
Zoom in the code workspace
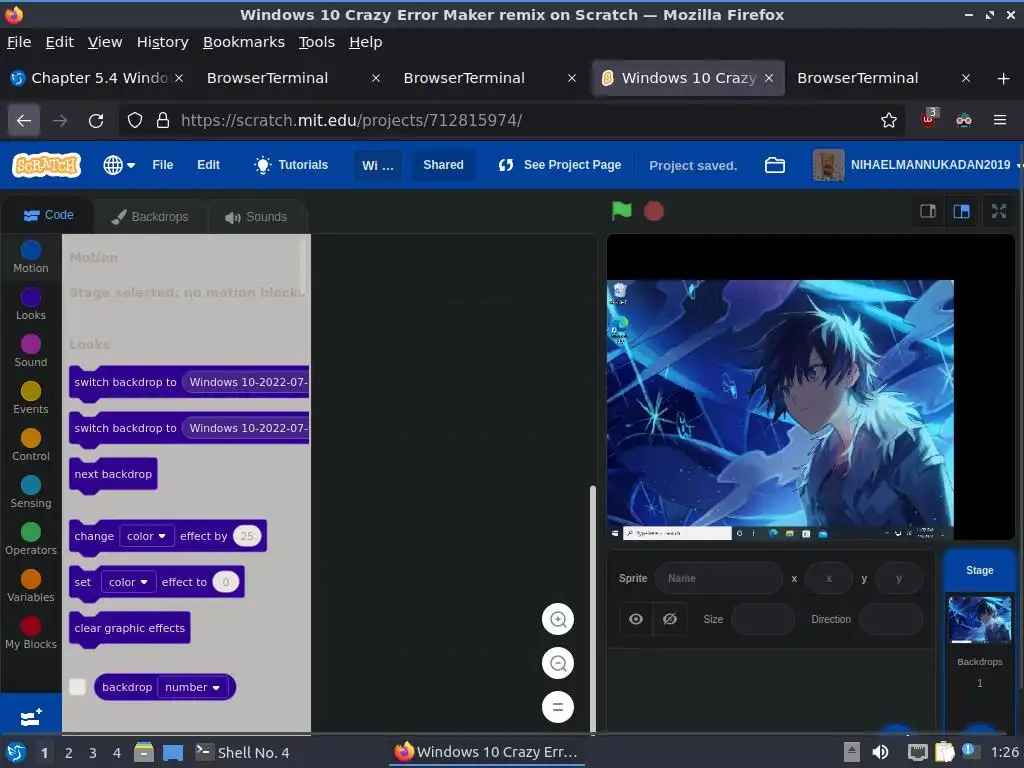tap(558, 619)
